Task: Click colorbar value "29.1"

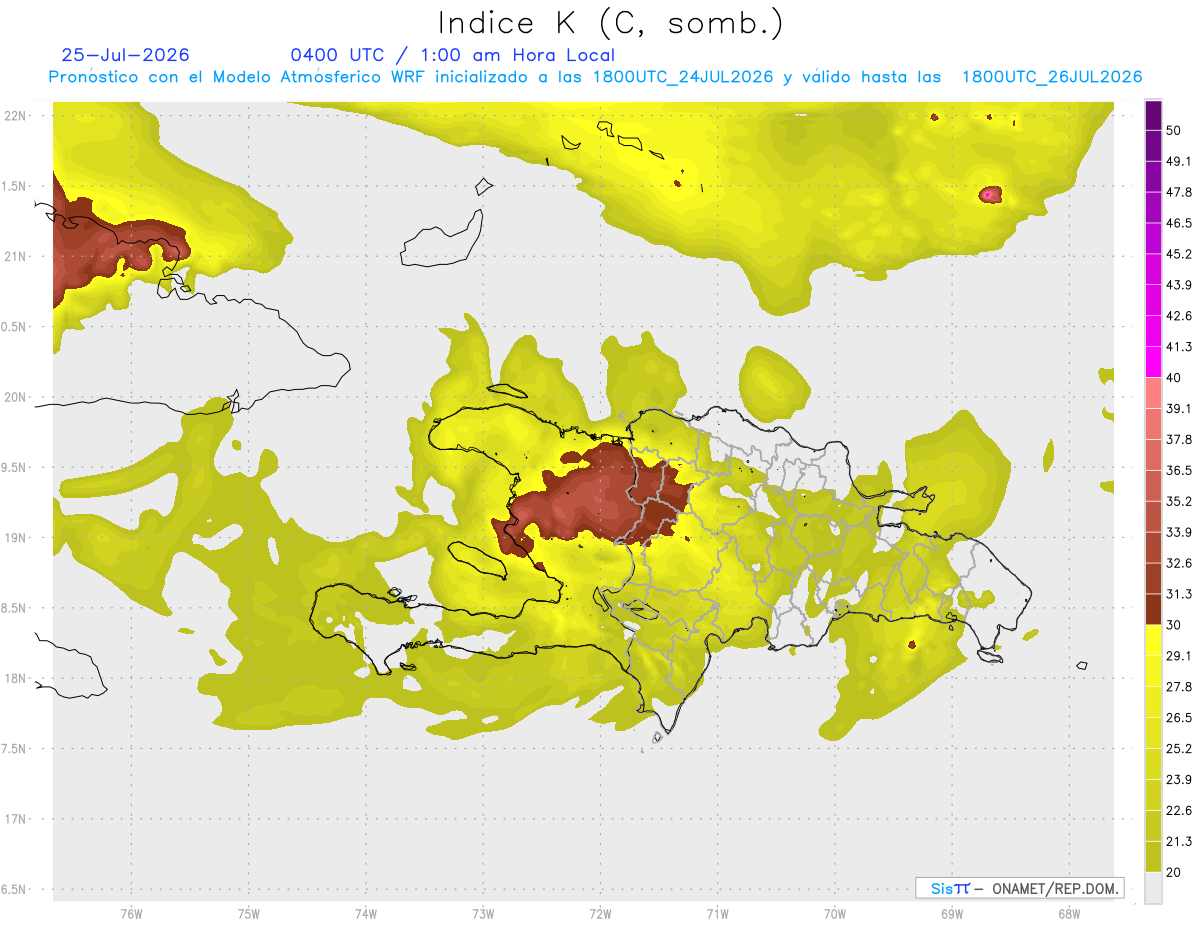Action: pos(1179,655)
